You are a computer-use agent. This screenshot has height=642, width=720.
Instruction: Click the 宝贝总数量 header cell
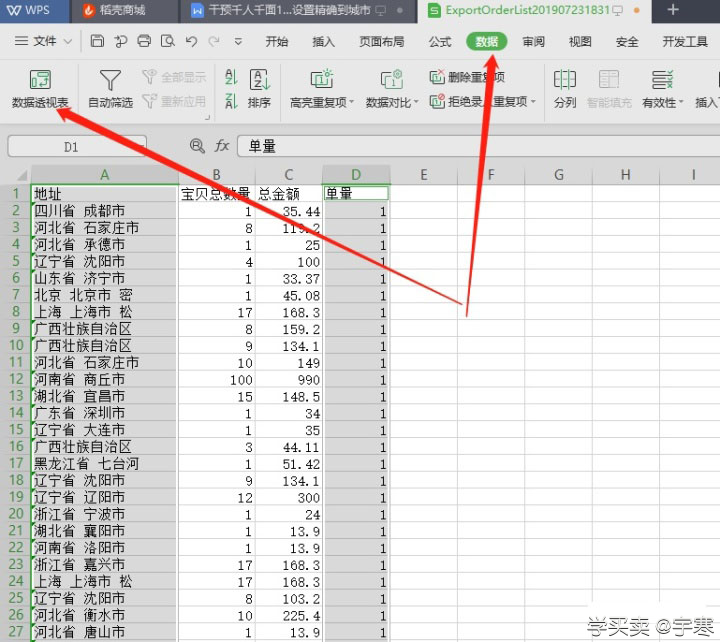(216, 194)
